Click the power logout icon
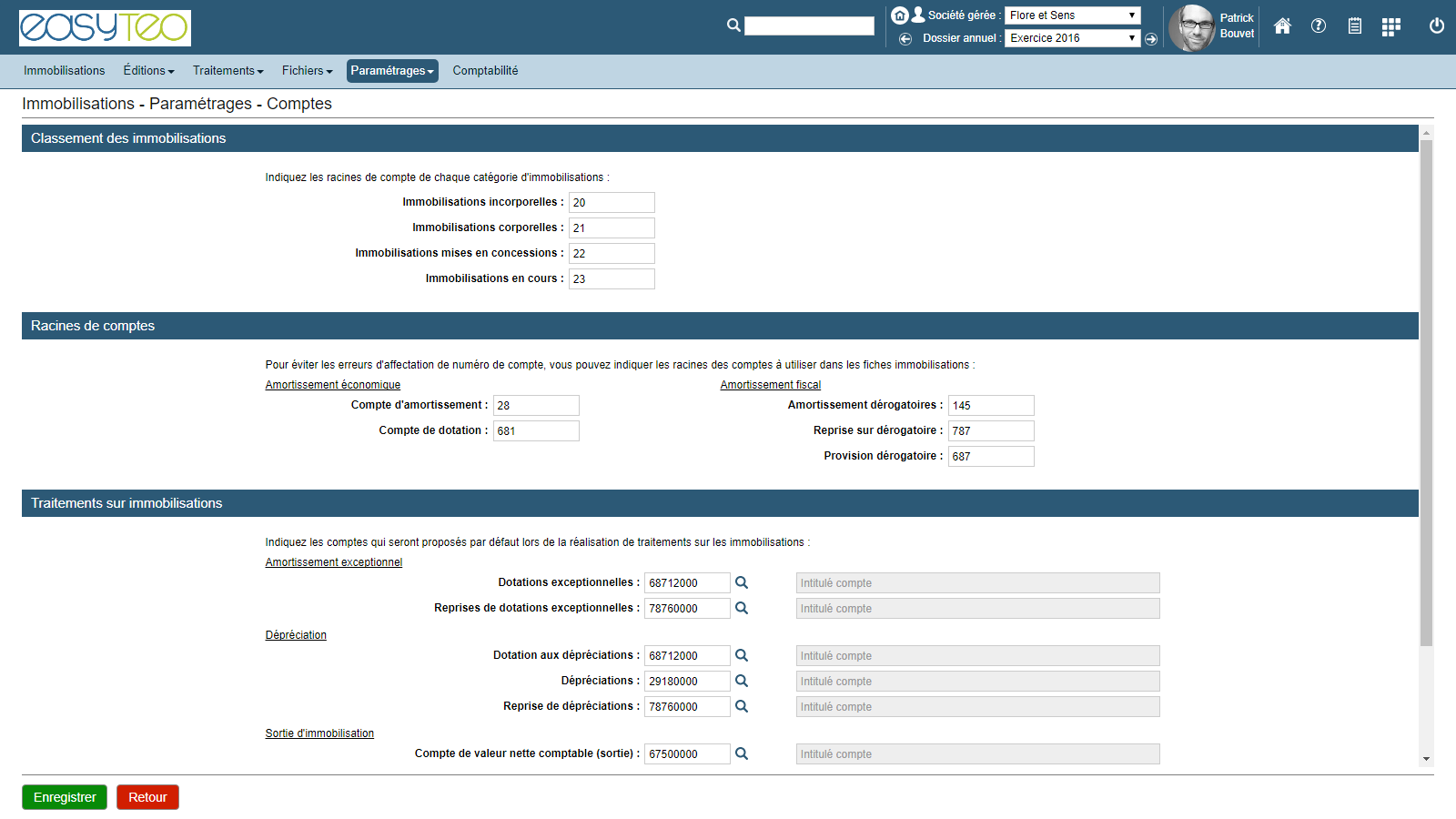Viewport: 1456px width, 819px height. (1437, 26)
